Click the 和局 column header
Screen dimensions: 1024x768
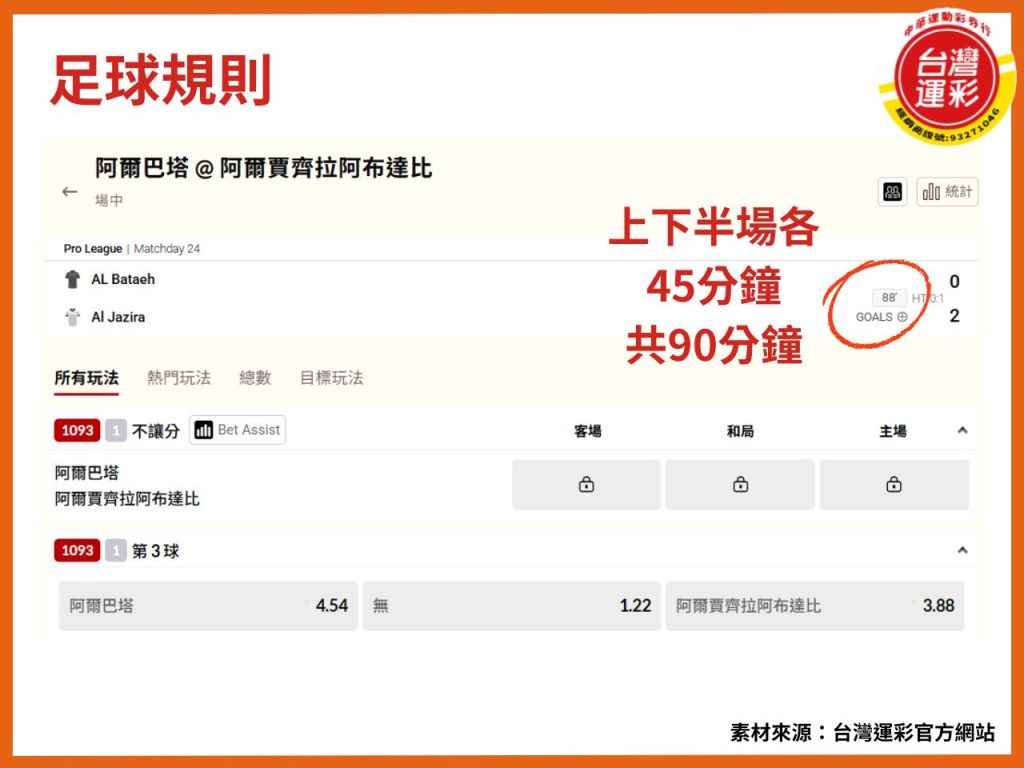[x=740, y=431]
